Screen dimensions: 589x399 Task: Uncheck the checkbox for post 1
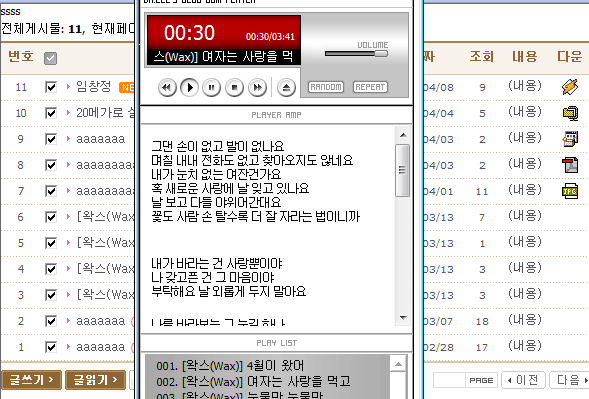pos(50,347)
